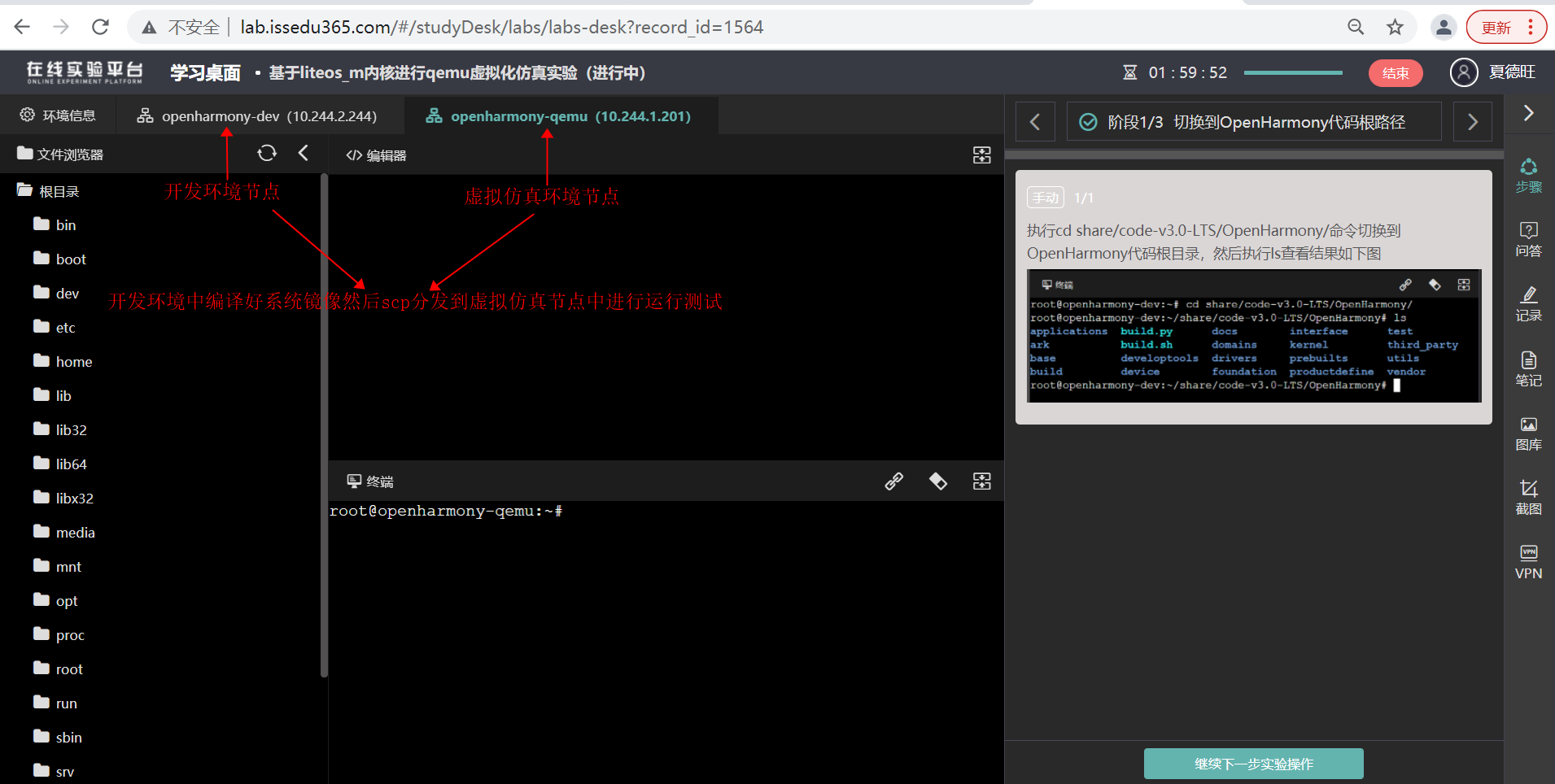Screen dimensions: 1555x784
Task: Collapse the file browser panel
Action: [304, 153]
